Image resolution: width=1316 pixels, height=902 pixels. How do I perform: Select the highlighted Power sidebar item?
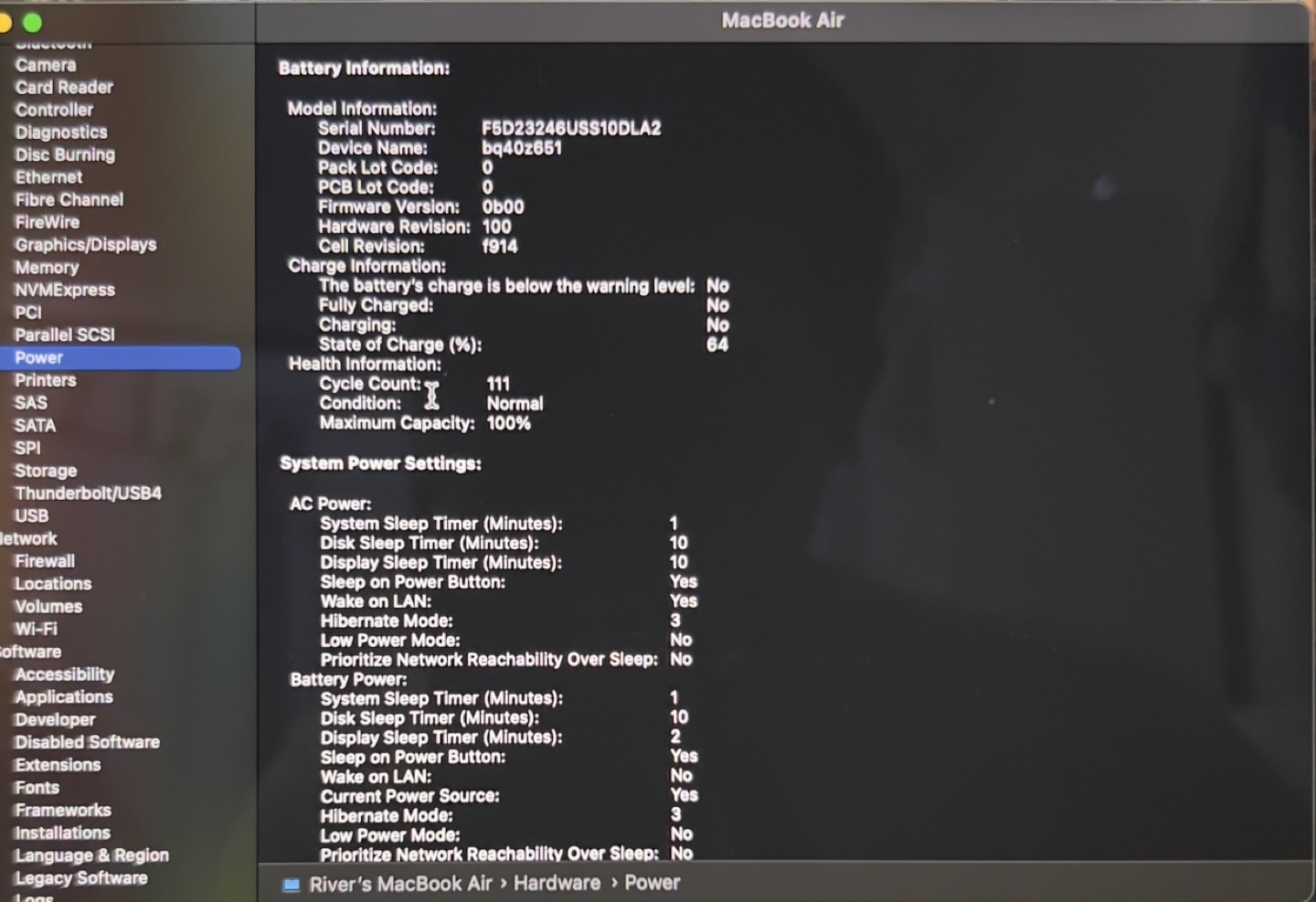(x=121, y=358)
